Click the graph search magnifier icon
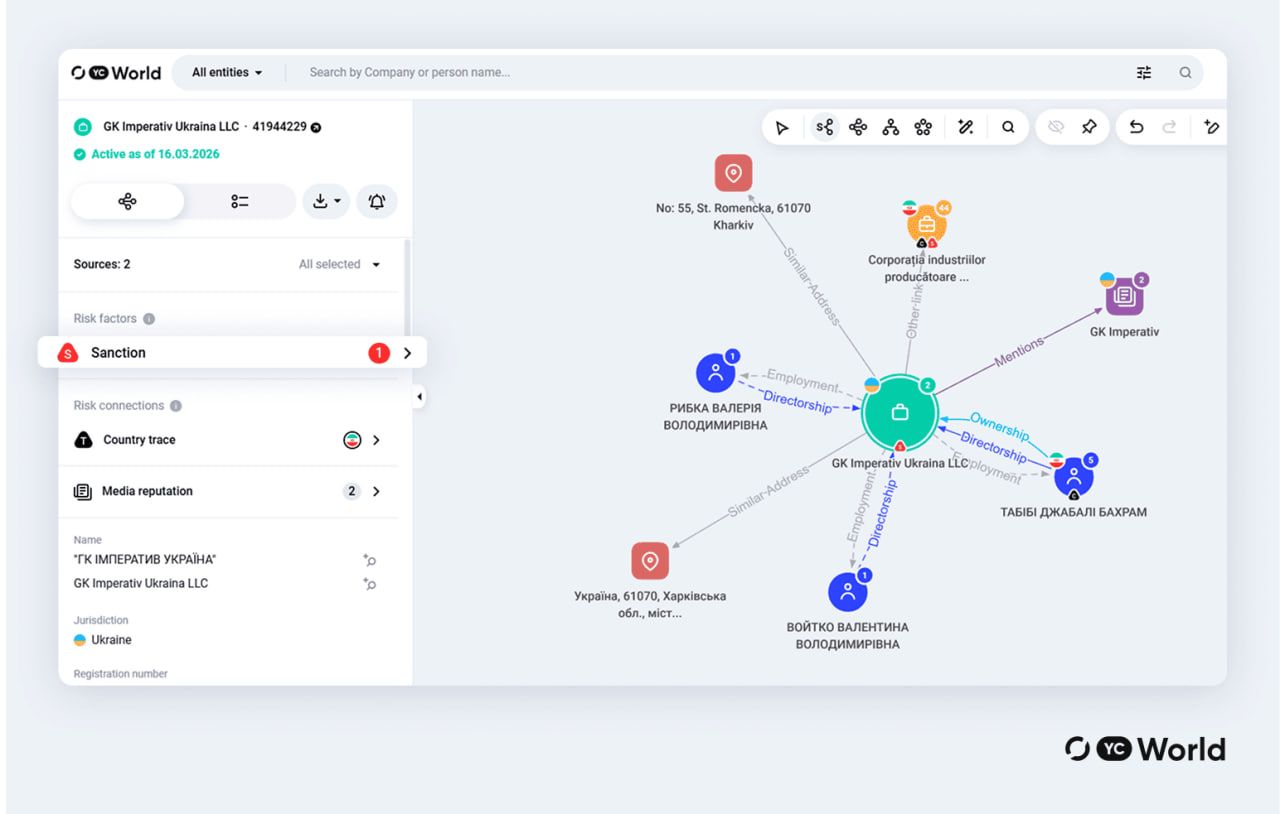The width and height of the screenshot is (1280, 814). 1008,127
